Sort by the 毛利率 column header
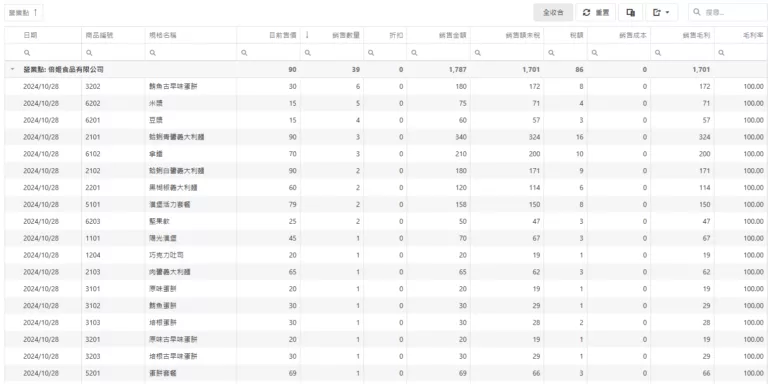Screen dimensions: 768x384 pyautogui.click(x=753, y=35)
